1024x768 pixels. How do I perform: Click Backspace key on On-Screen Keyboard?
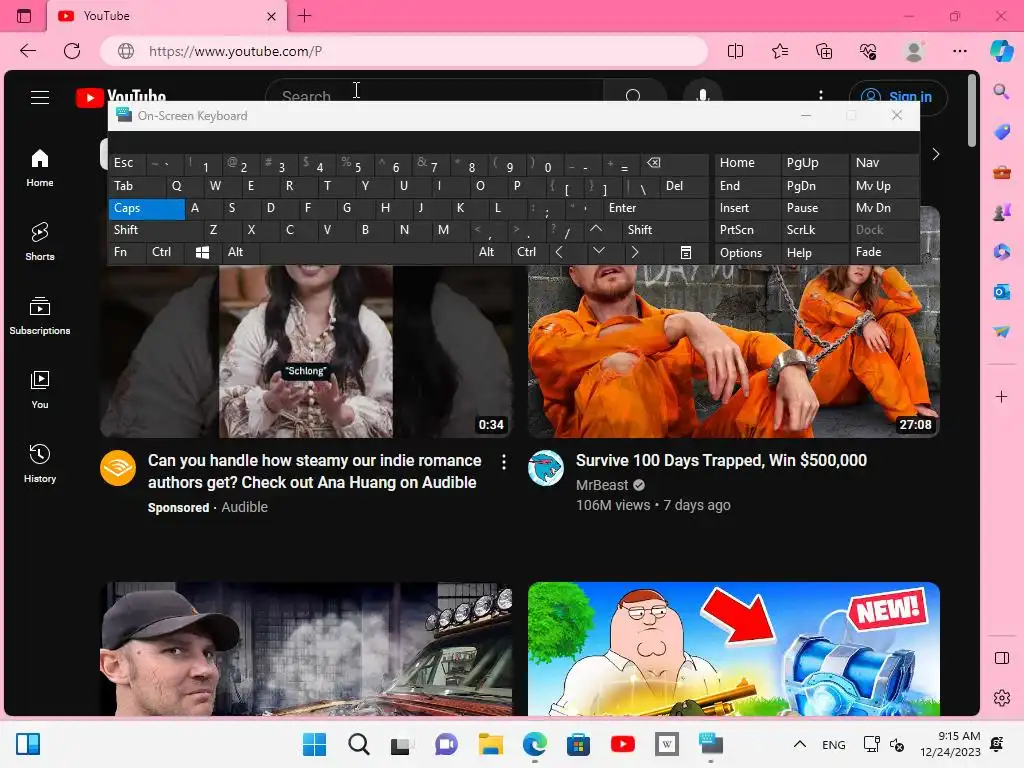pos(674,163)
